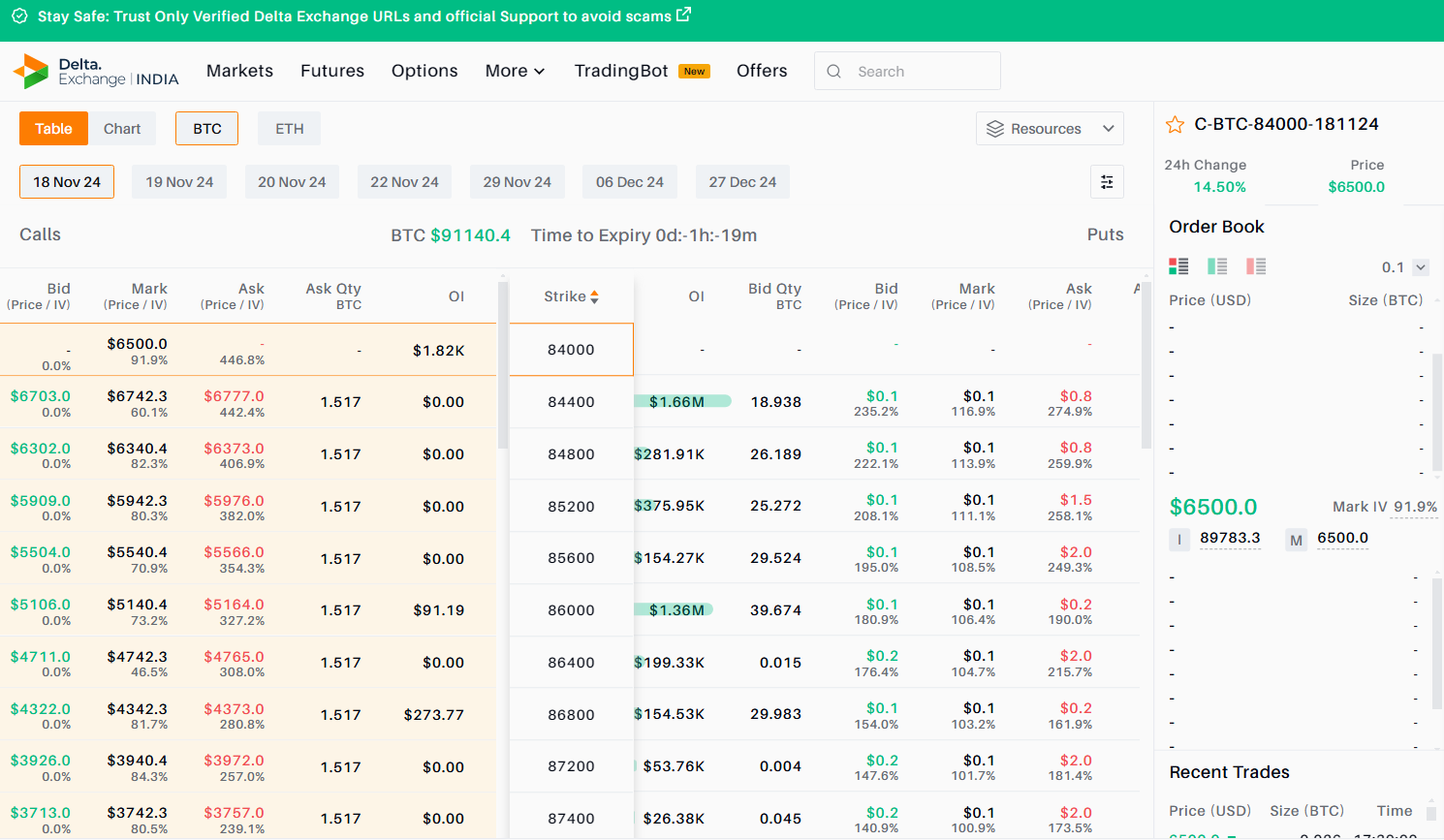
Task: Select 22 Nov 24 expiry tab
Action: [x=404, y=182]
